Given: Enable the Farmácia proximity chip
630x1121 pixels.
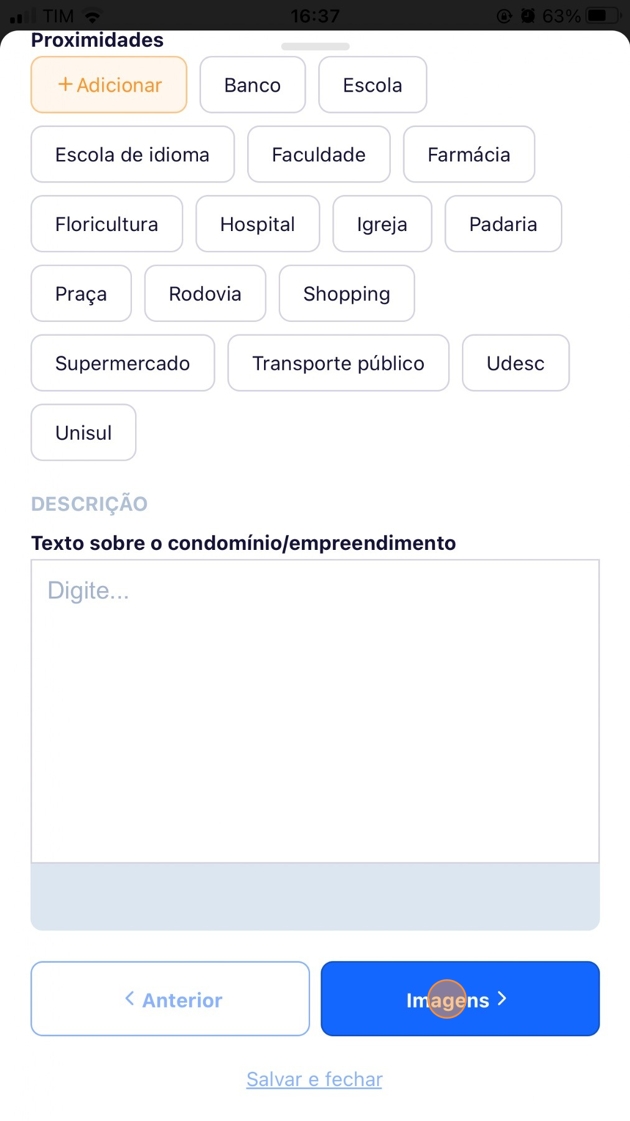Looking at the screenshot, I should 468,155.
